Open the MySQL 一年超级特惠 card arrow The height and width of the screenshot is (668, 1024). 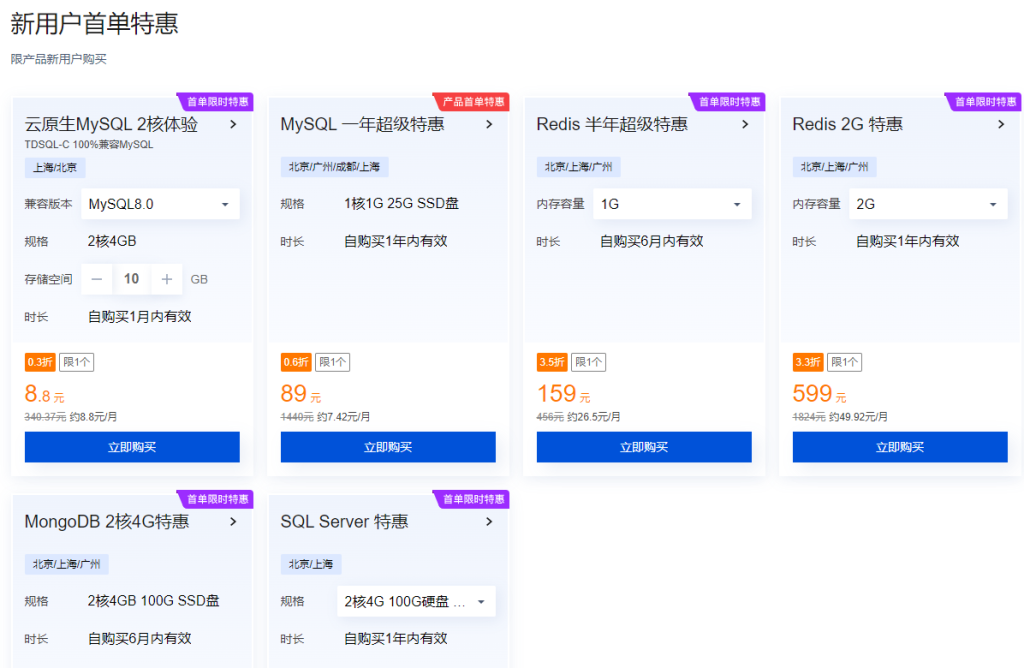(489, 125)
